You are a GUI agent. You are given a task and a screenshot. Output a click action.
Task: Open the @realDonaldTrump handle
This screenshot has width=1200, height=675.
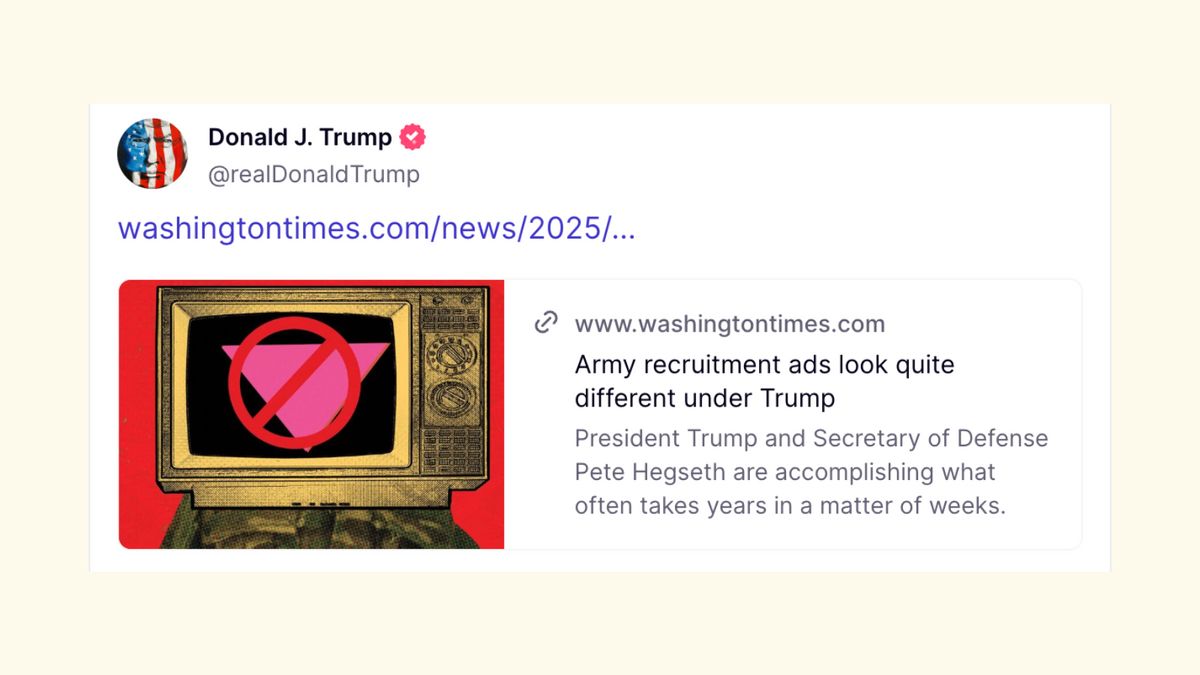tap(313, 174)
